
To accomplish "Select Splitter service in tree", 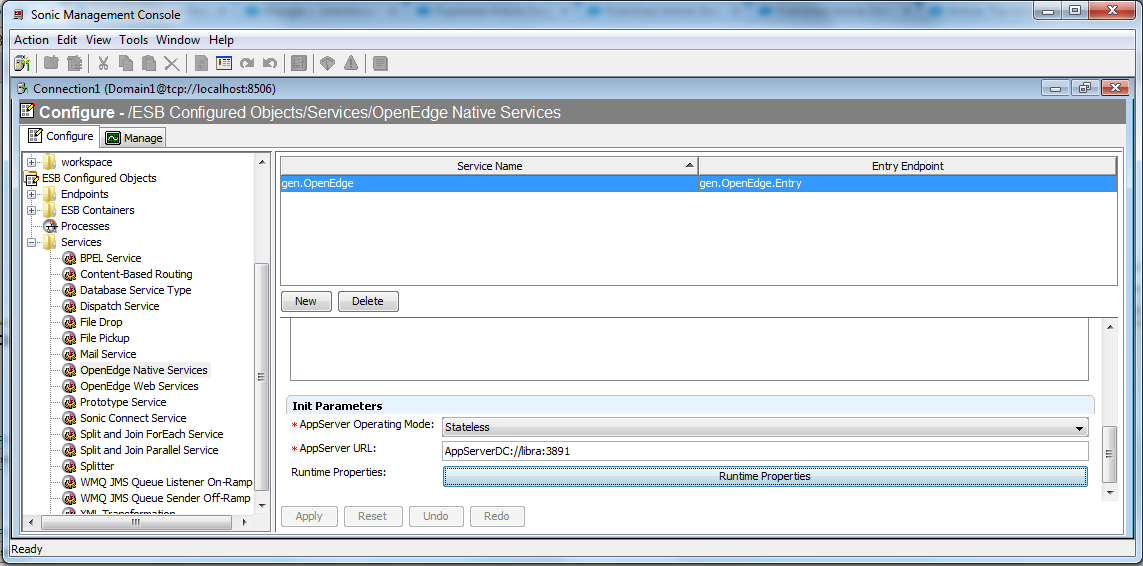I will click(x=97, y=467).
